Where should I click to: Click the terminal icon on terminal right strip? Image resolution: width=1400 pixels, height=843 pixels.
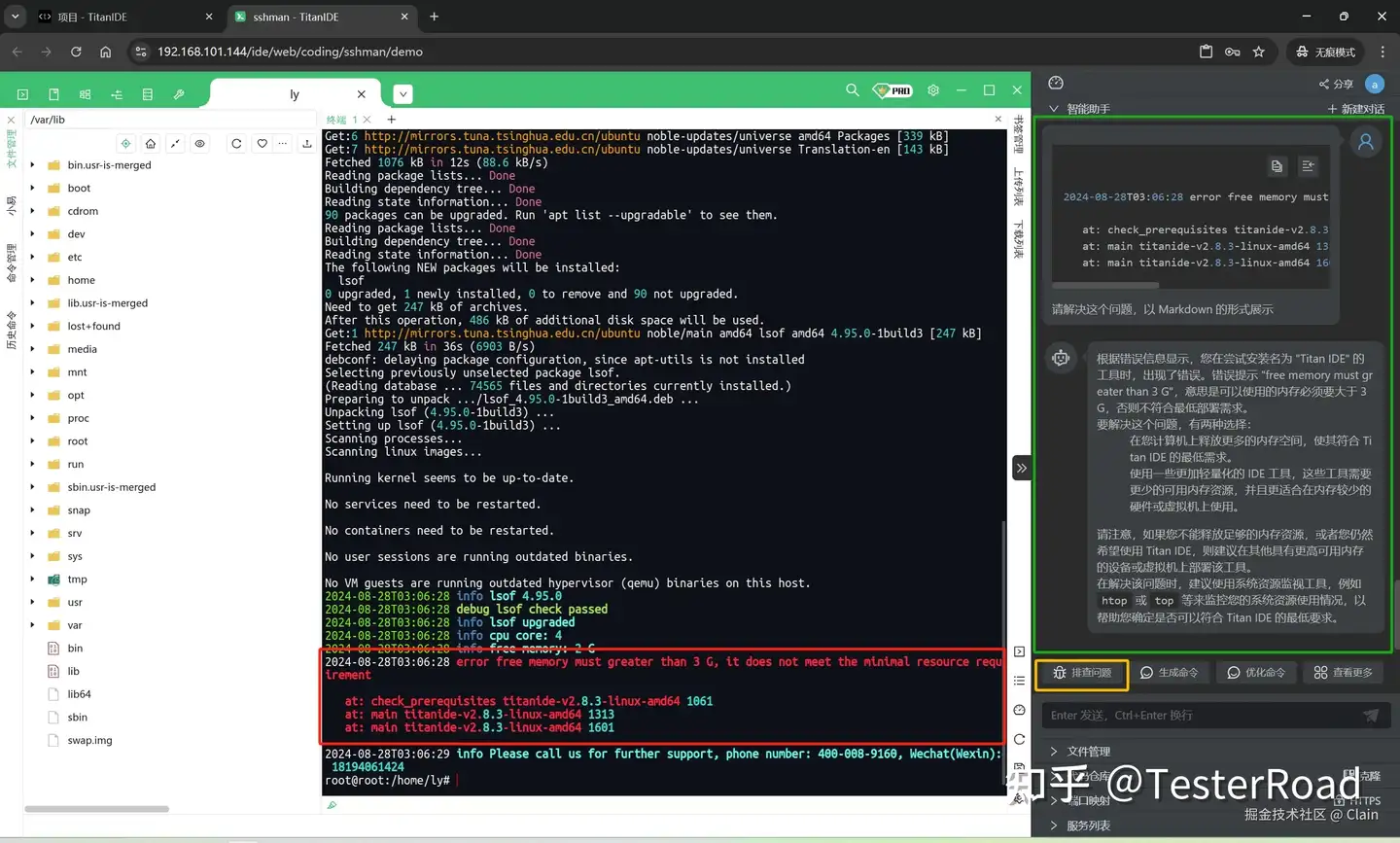point(1019,651)
